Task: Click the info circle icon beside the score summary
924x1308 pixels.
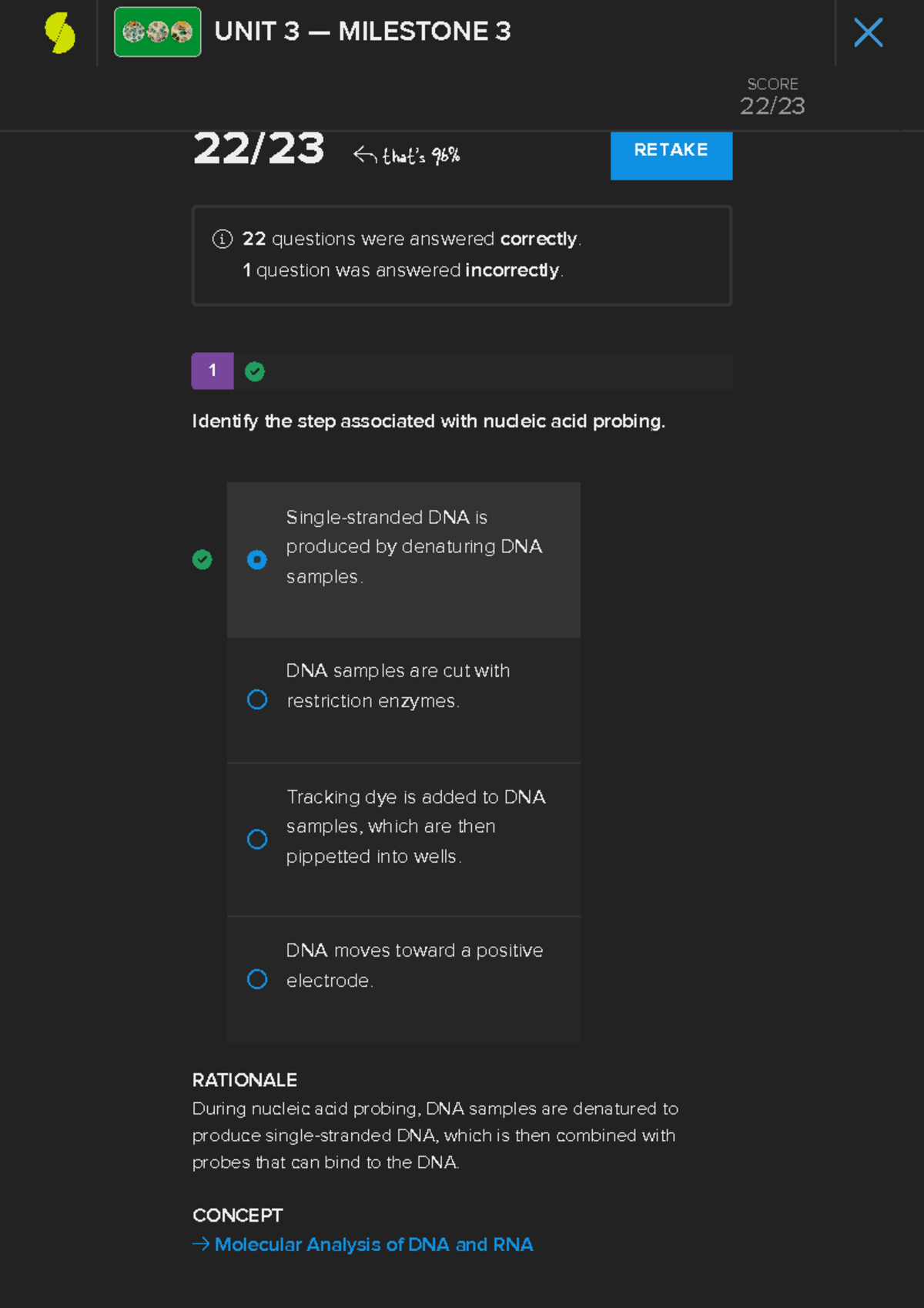Action: coord(222,240)
